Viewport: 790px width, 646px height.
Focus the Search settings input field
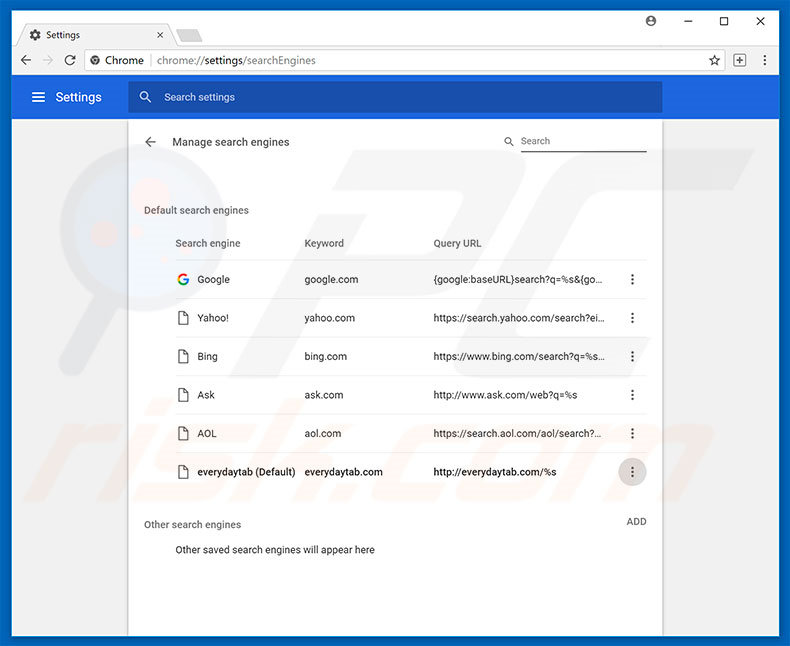[x=395, y=97]
